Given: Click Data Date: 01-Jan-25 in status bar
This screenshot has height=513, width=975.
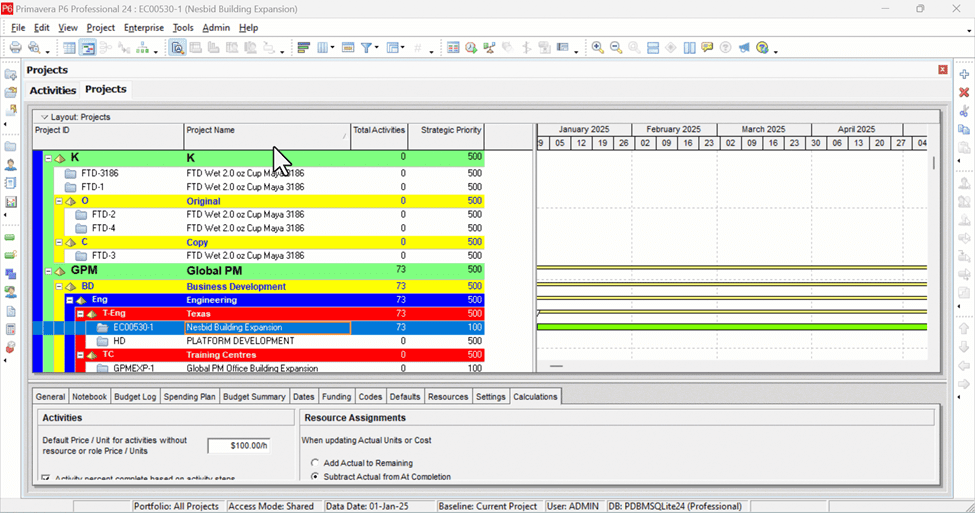Looking at the screenshot, I should pyautogui.click(x=367, y=506).
